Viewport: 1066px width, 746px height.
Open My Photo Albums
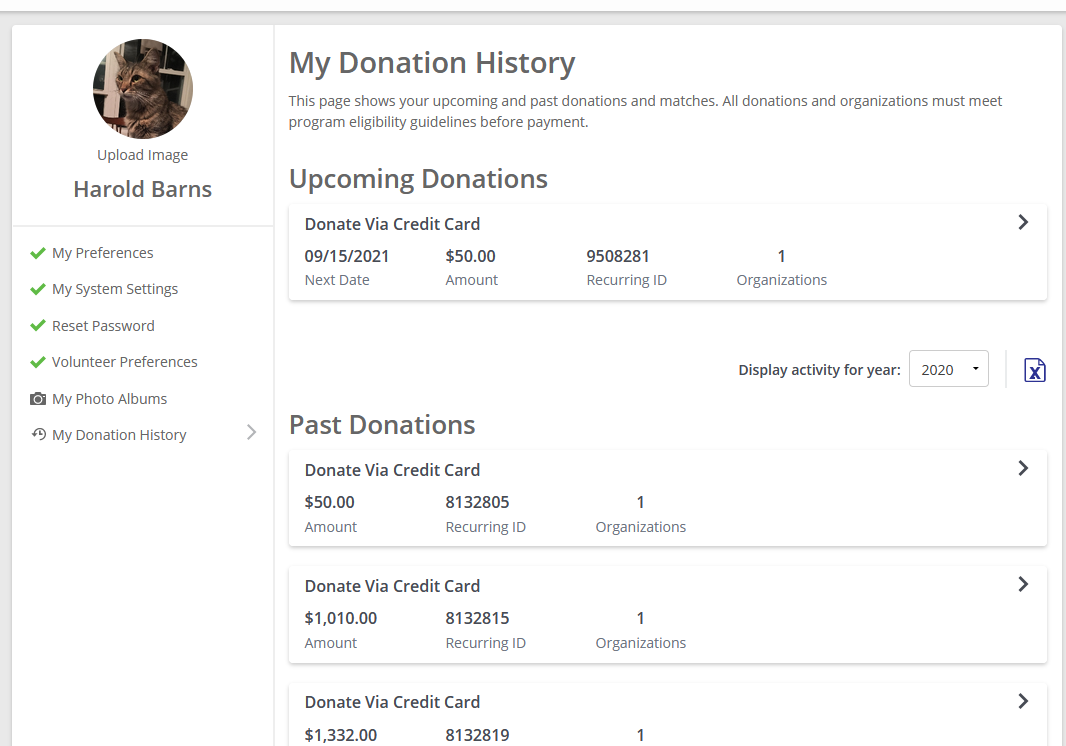[109, 399]
